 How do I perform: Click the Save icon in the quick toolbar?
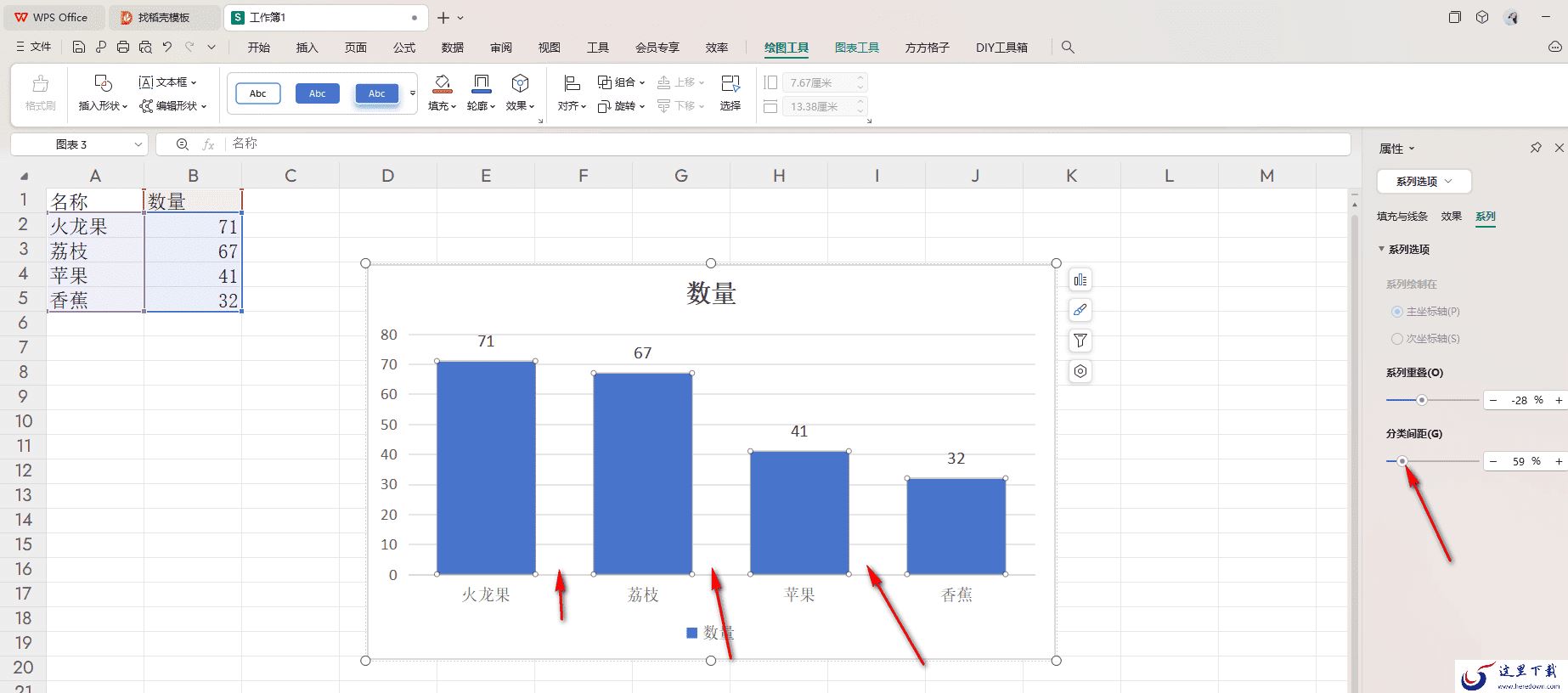click(78, 48)
